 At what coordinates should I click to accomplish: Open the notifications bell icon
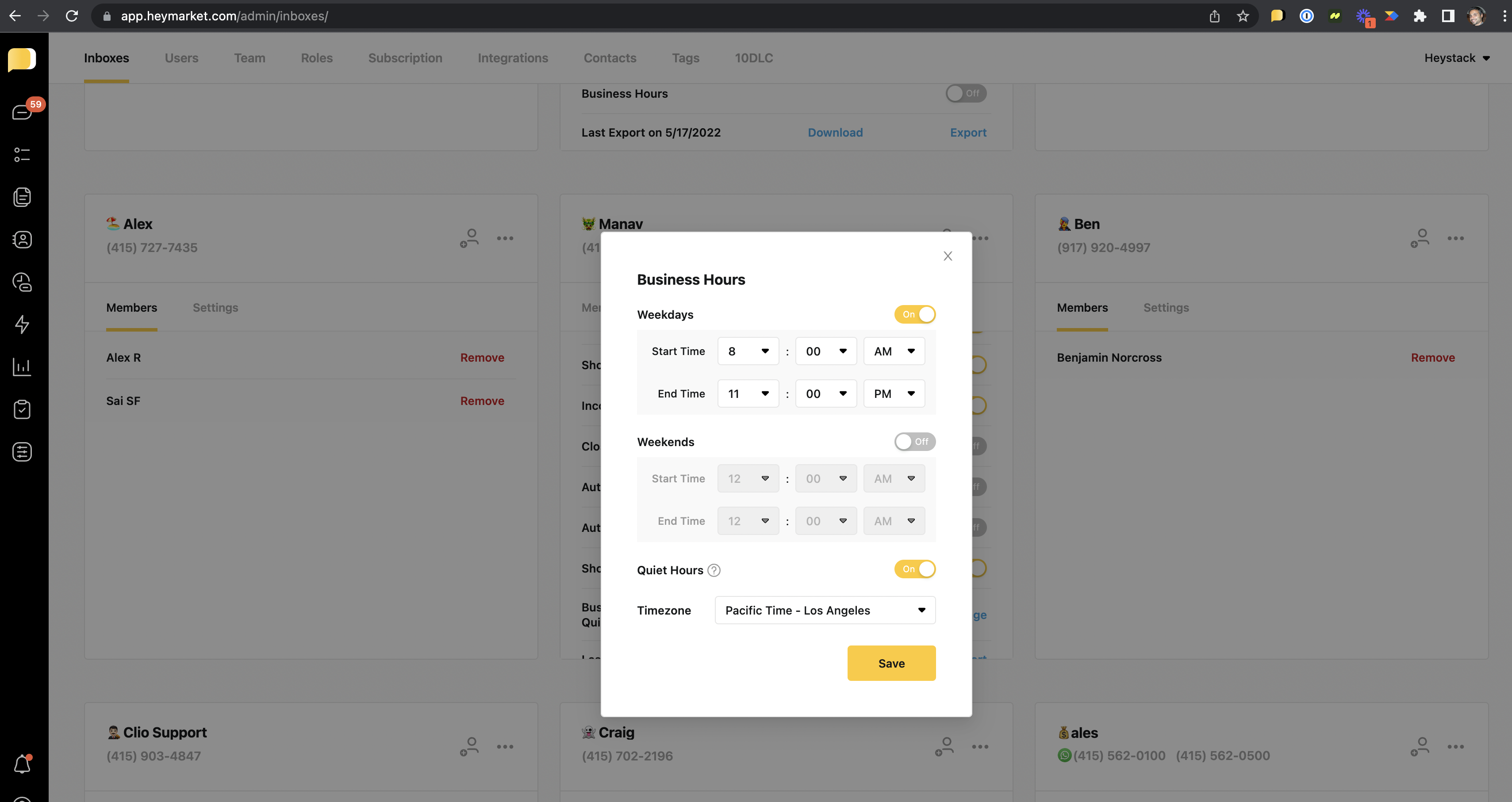22,764
